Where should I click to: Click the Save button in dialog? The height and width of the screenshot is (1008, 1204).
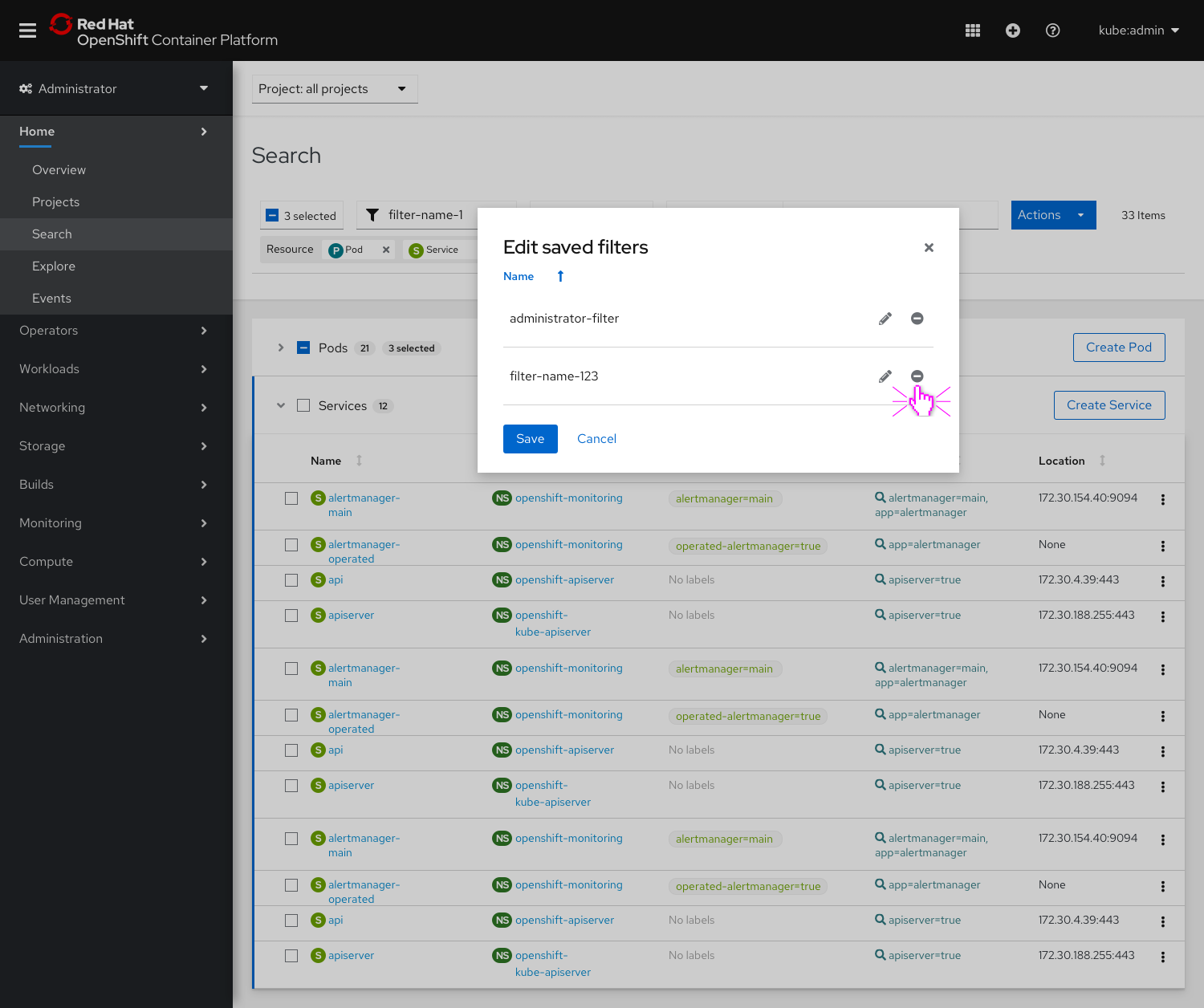pos(531,439)
